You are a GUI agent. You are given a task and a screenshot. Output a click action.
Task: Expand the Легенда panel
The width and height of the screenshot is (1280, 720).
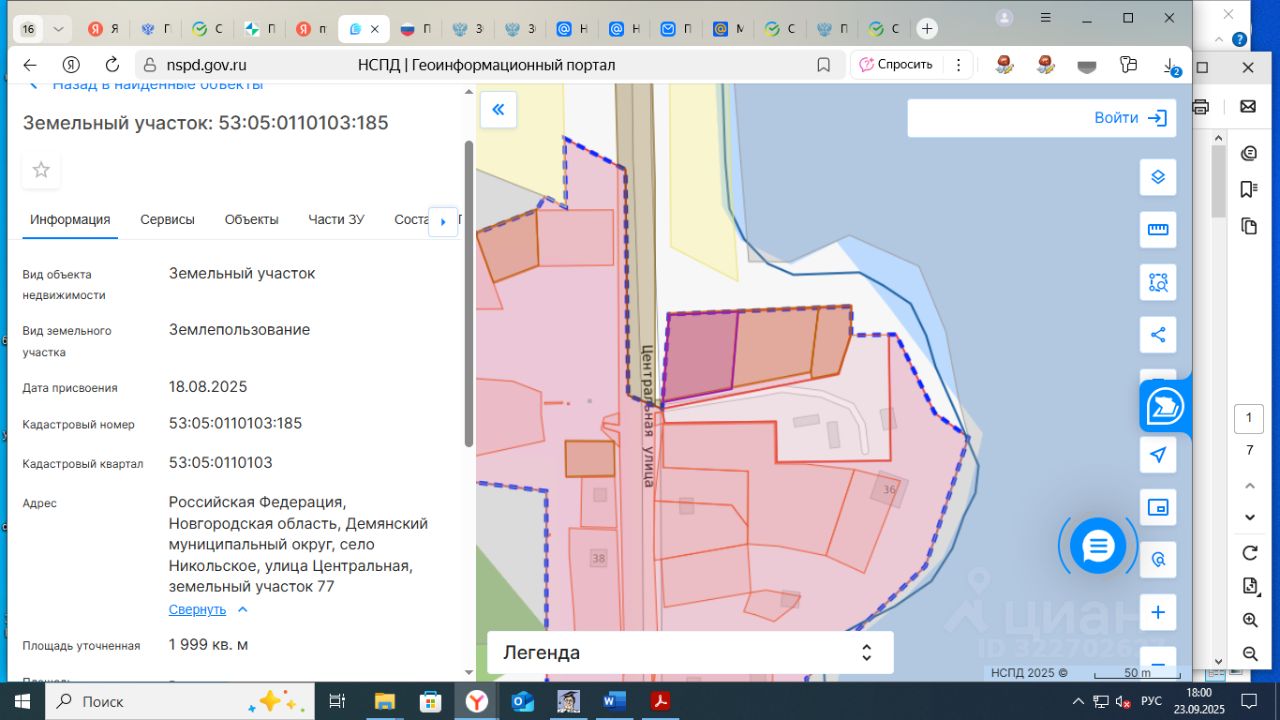pos(866,653)
